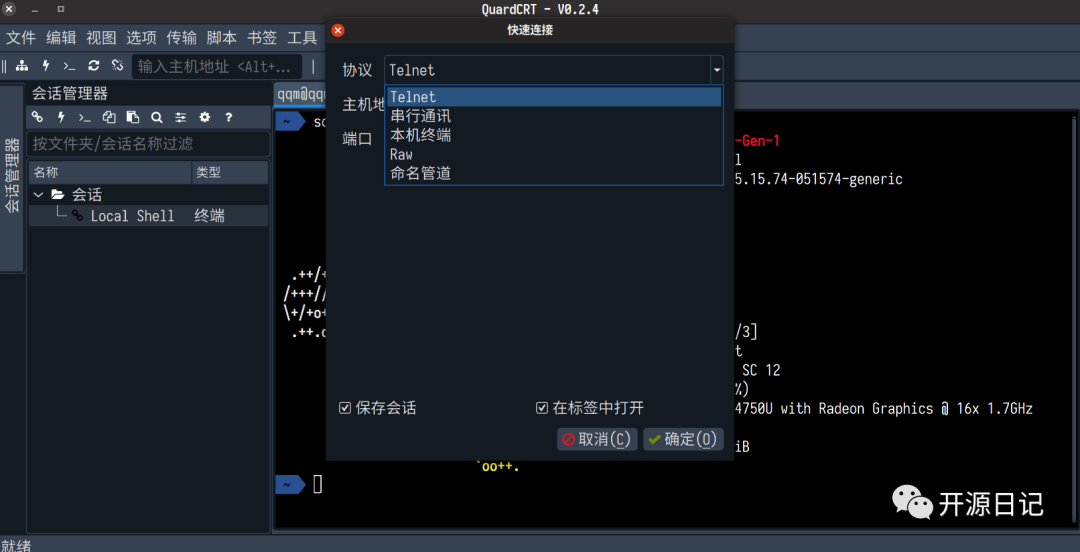Select Raw in protocol list
1080x552 pixels.
(x=554, y=154)
